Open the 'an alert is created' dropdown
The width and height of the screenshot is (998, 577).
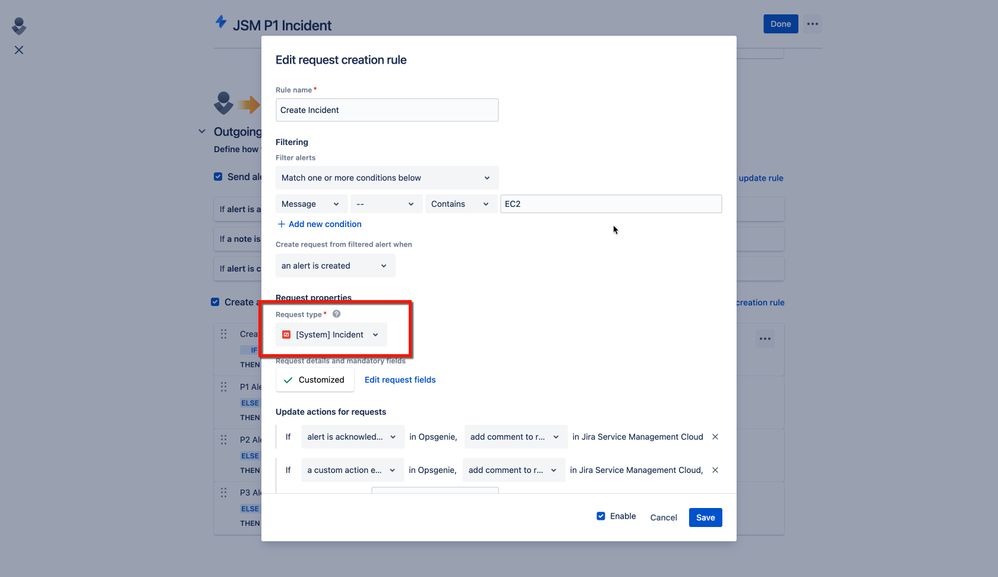coord(335,266)
